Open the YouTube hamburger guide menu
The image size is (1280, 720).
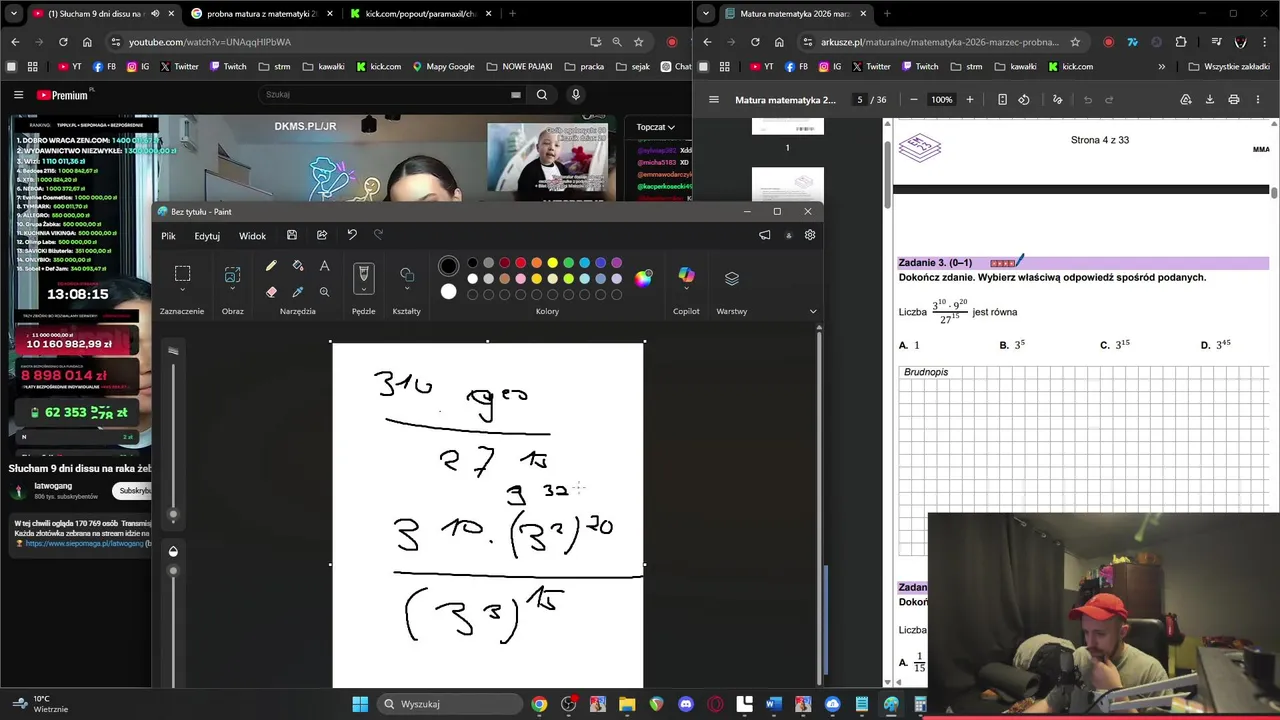click(18, 95)
